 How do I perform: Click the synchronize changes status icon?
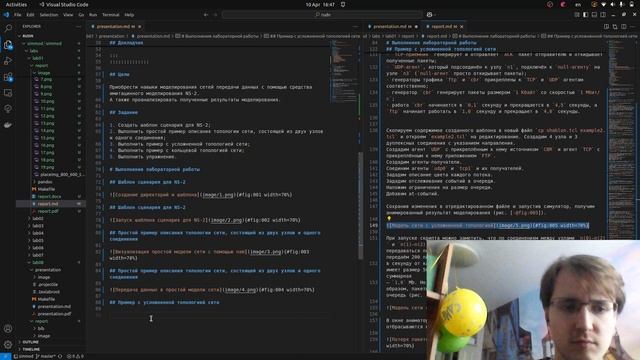(60, 356)
